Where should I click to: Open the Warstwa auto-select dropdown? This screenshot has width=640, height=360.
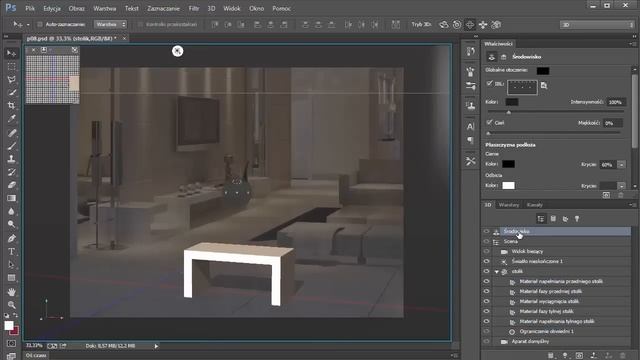(x=110, y=24)
